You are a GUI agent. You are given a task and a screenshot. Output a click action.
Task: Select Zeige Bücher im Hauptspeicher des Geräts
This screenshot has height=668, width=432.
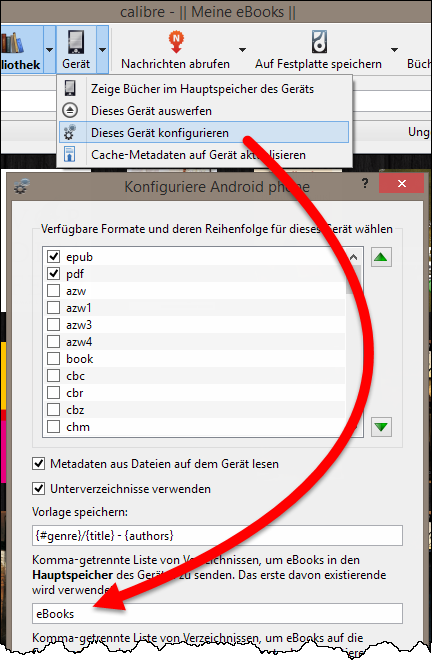[x=204, y=89]
